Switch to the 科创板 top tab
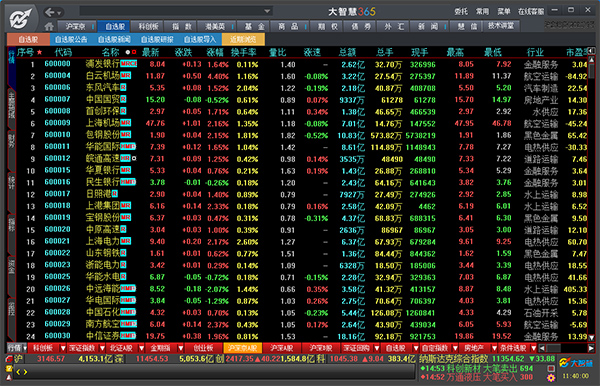The height and width of the screenshot is (386, 600). click(148, 26)
